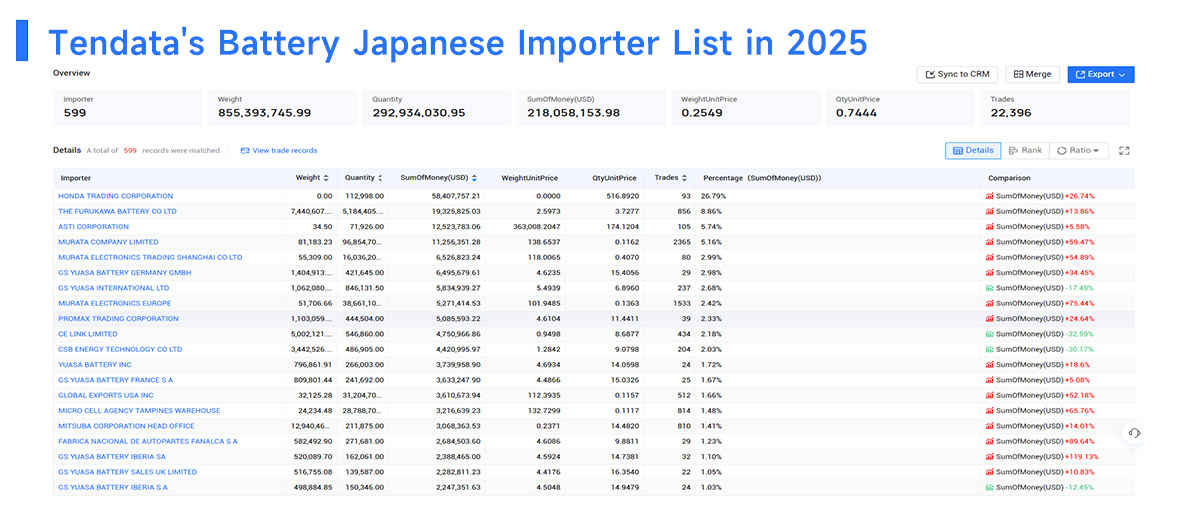Click the Merge button
Screen dimensions: 1190x510
pos(1032,74)
